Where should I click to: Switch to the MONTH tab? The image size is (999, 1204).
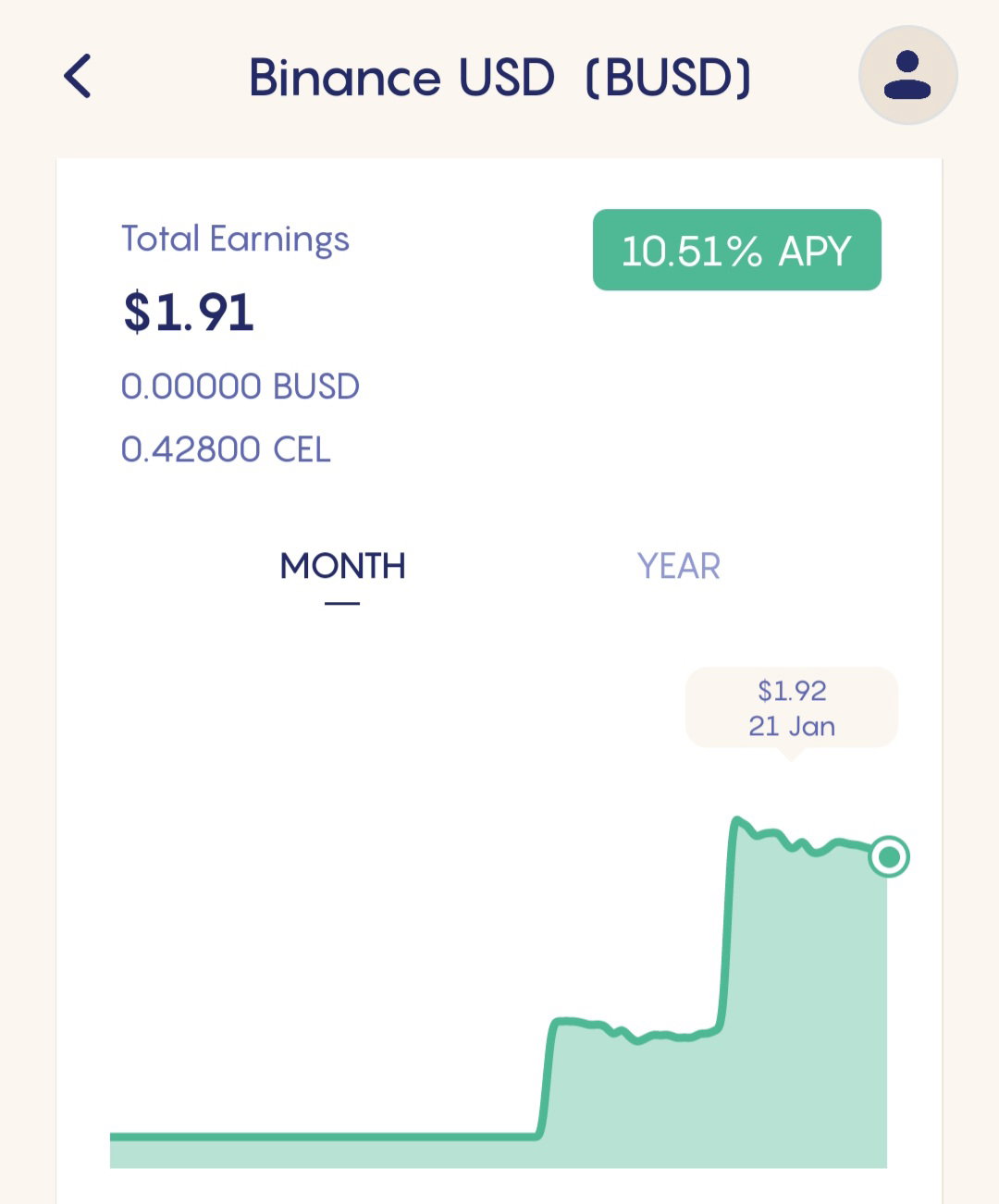[342, 566]
